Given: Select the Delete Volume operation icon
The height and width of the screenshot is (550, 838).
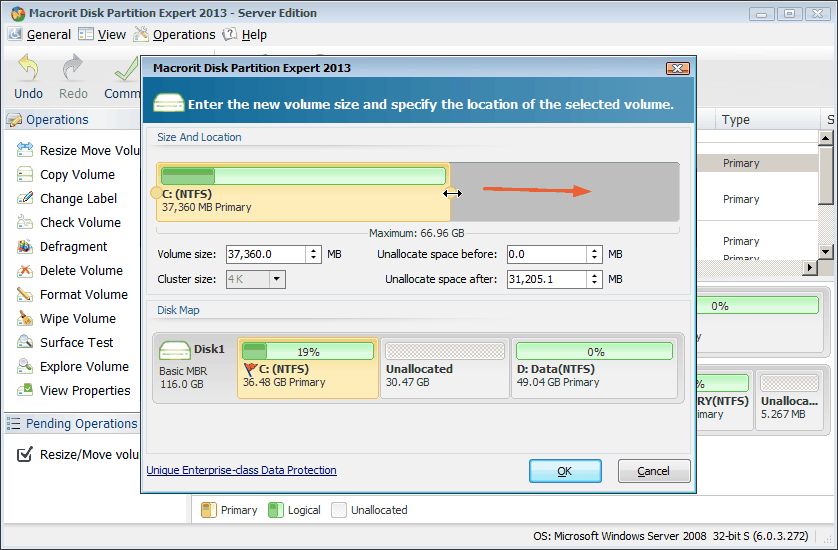Looking at the screenshot, I should (25, 270).
